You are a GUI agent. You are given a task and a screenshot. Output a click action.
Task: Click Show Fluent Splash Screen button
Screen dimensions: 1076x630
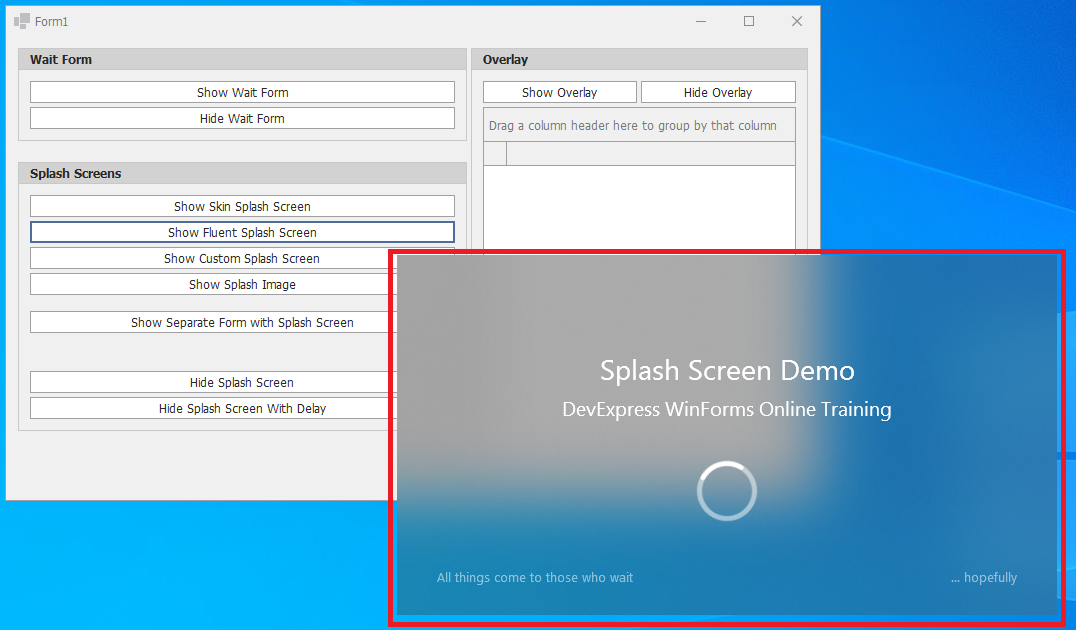[x=242, y=232]
